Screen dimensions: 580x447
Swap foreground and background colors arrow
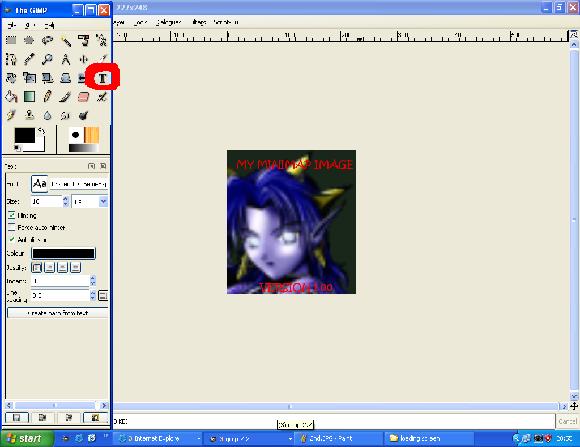(x=41, y=131)
